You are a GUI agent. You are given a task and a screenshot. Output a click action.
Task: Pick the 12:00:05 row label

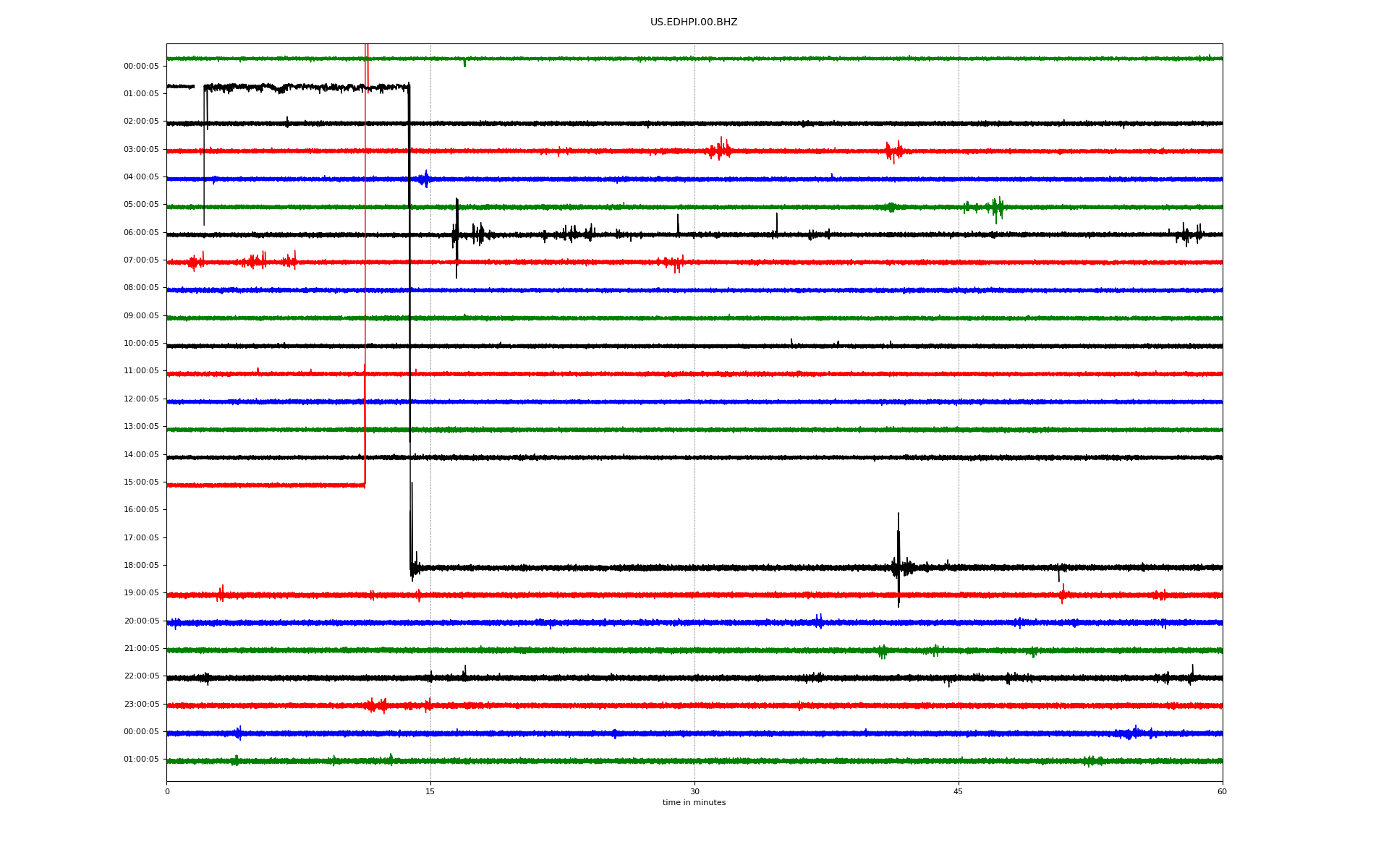(141, 399)
